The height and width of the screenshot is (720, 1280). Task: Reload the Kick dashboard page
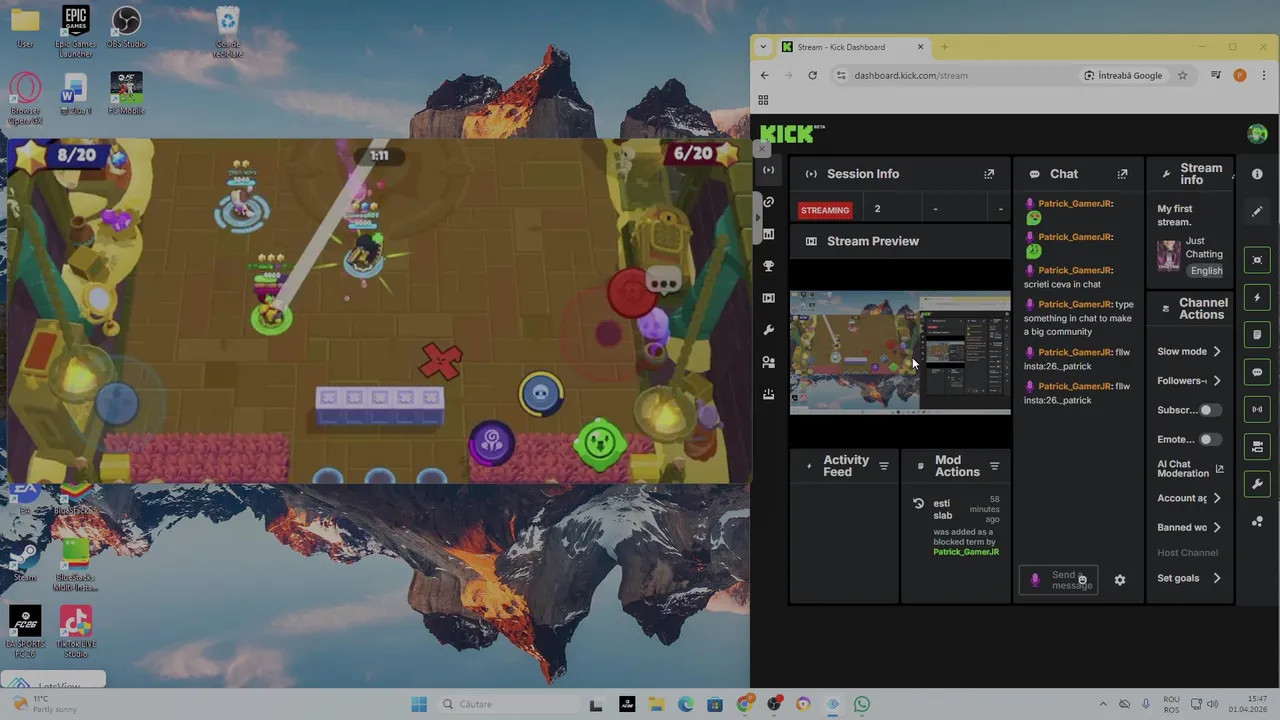pos(812,75)
